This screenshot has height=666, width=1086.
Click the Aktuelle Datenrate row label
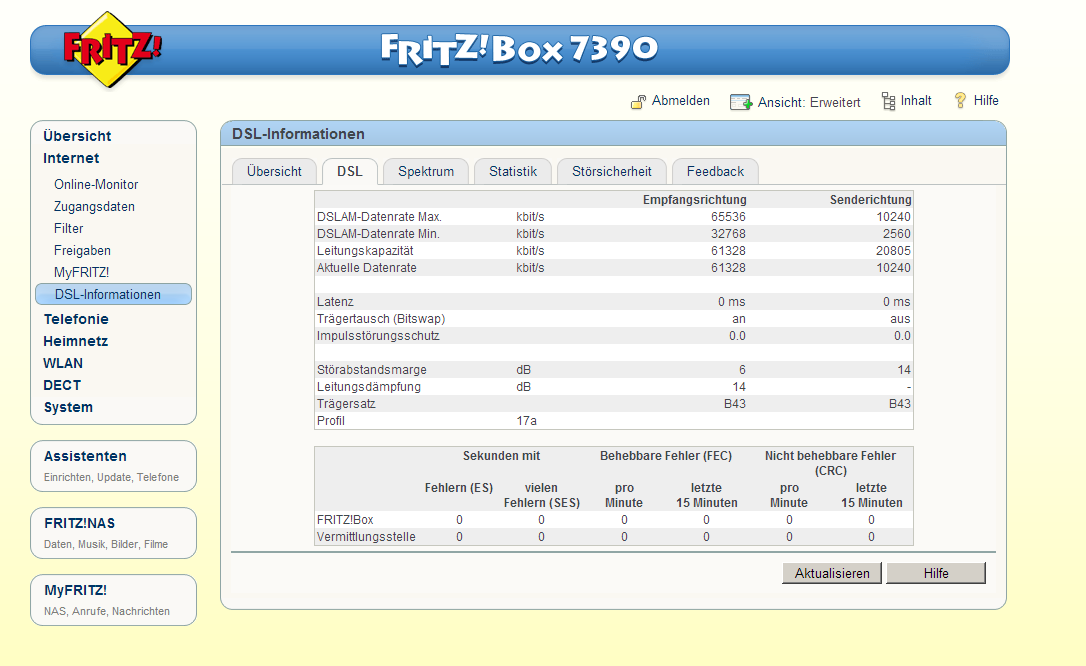coord(366,268)
